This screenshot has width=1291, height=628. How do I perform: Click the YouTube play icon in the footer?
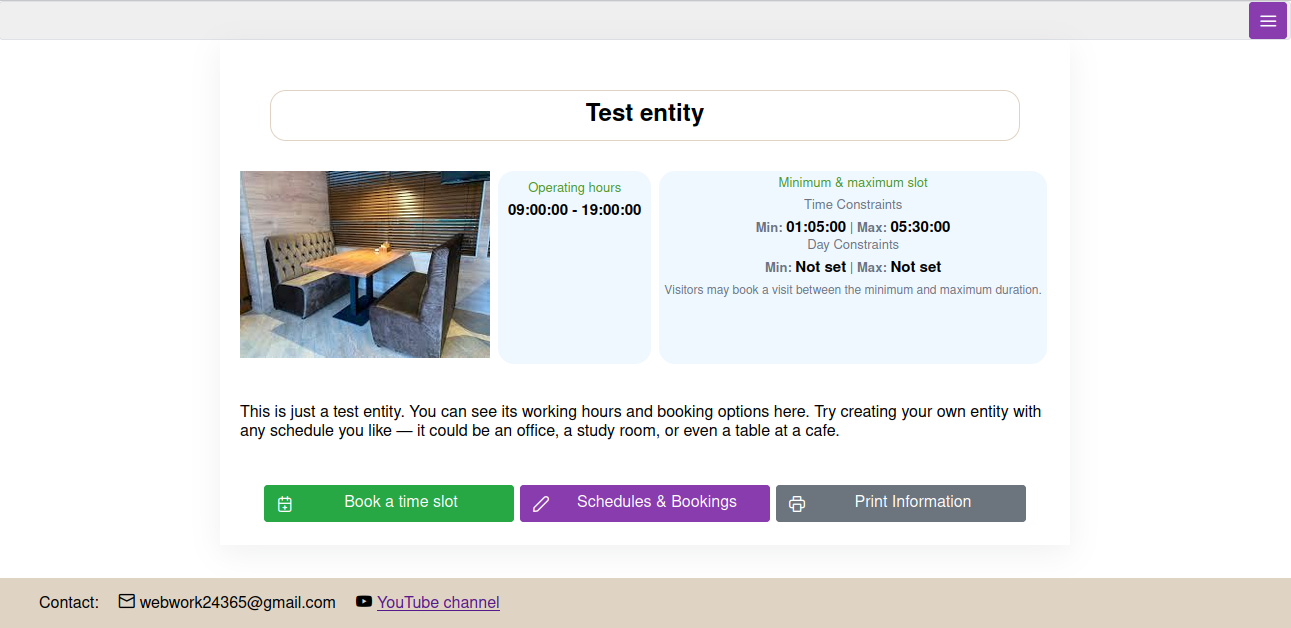click(363, 601)
